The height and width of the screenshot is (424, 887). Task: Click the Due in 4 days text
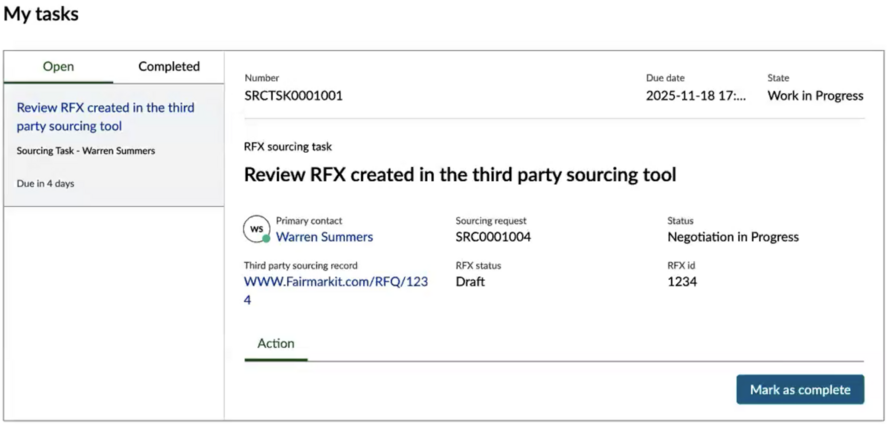45,183
